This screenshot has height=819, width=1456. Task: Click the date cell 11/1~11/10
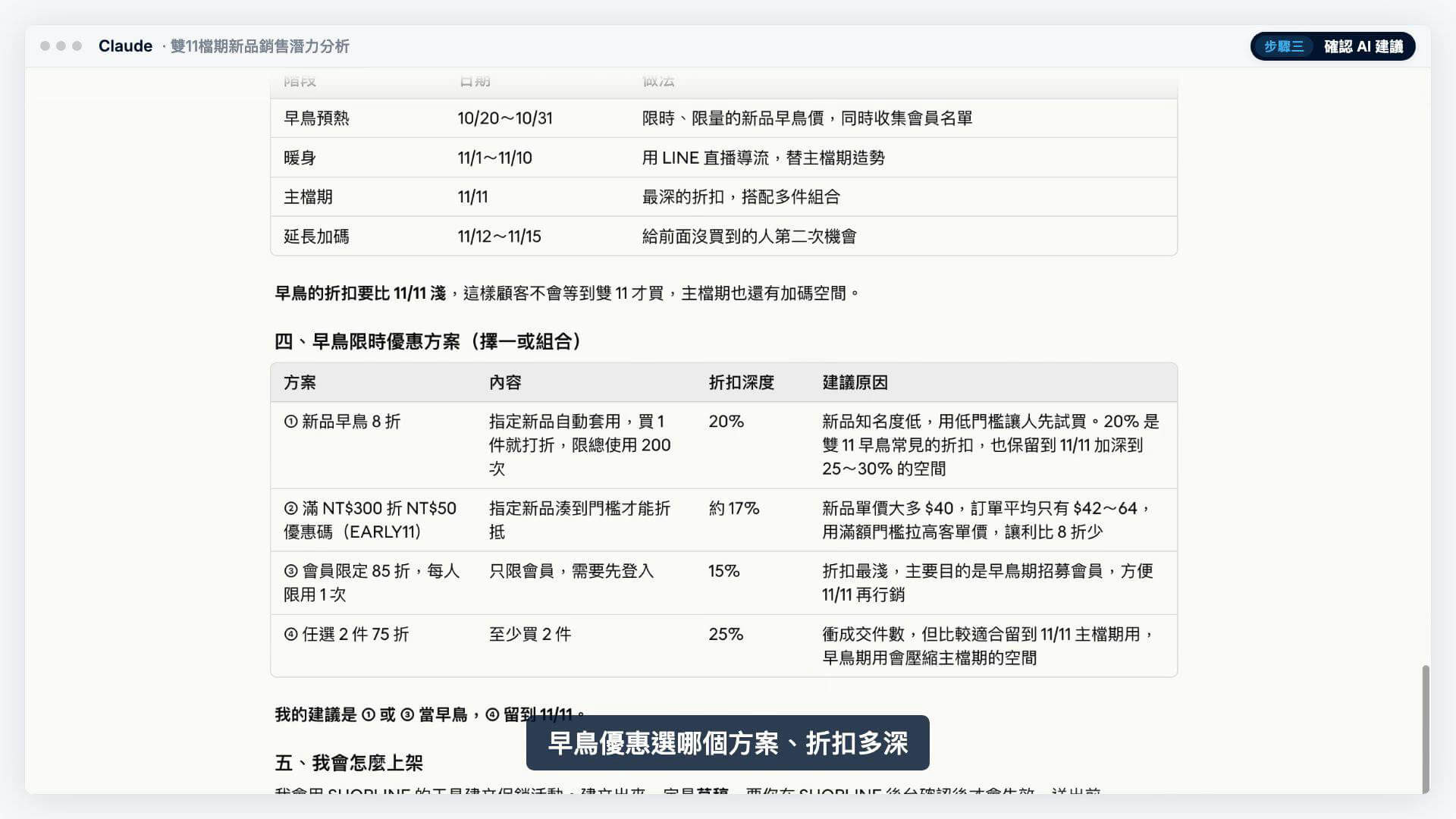pyautogui.click(x=494, y=158)
